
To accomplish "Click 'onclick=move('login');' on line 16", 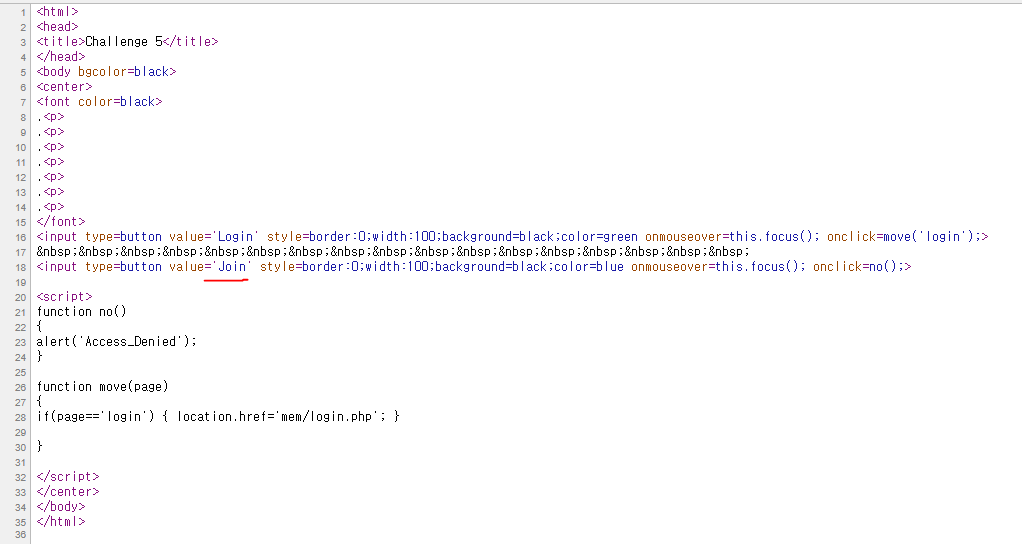I will [x=904, y=236].
